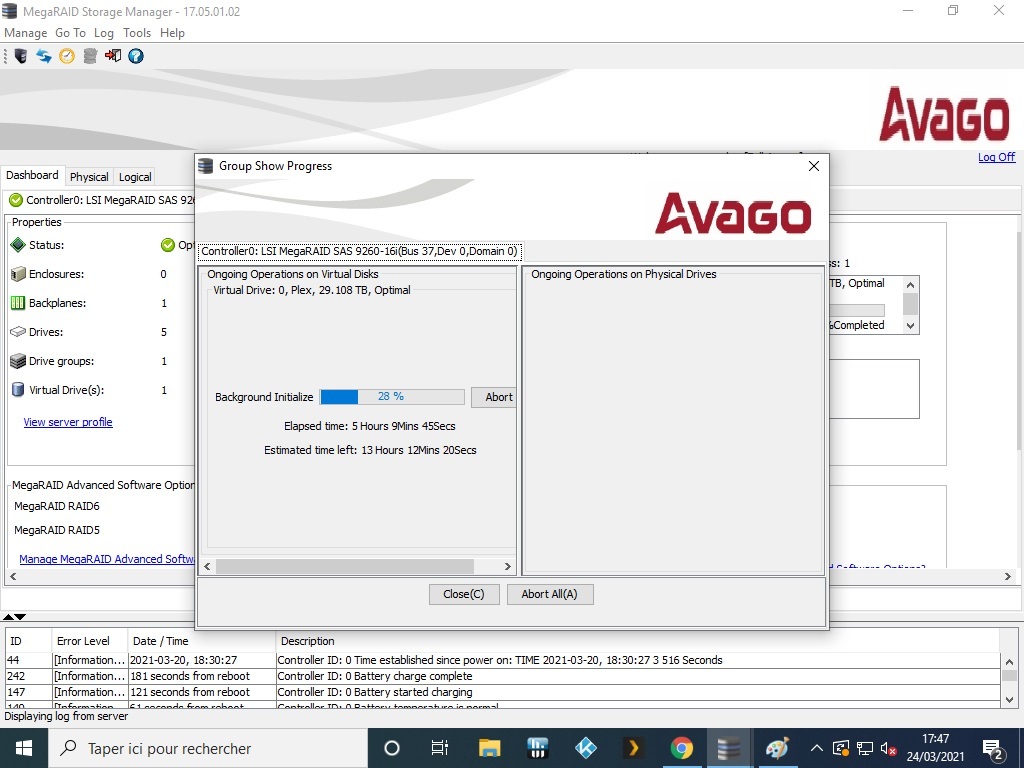Select the Battery started charging log row

click(x=503, y=692)
